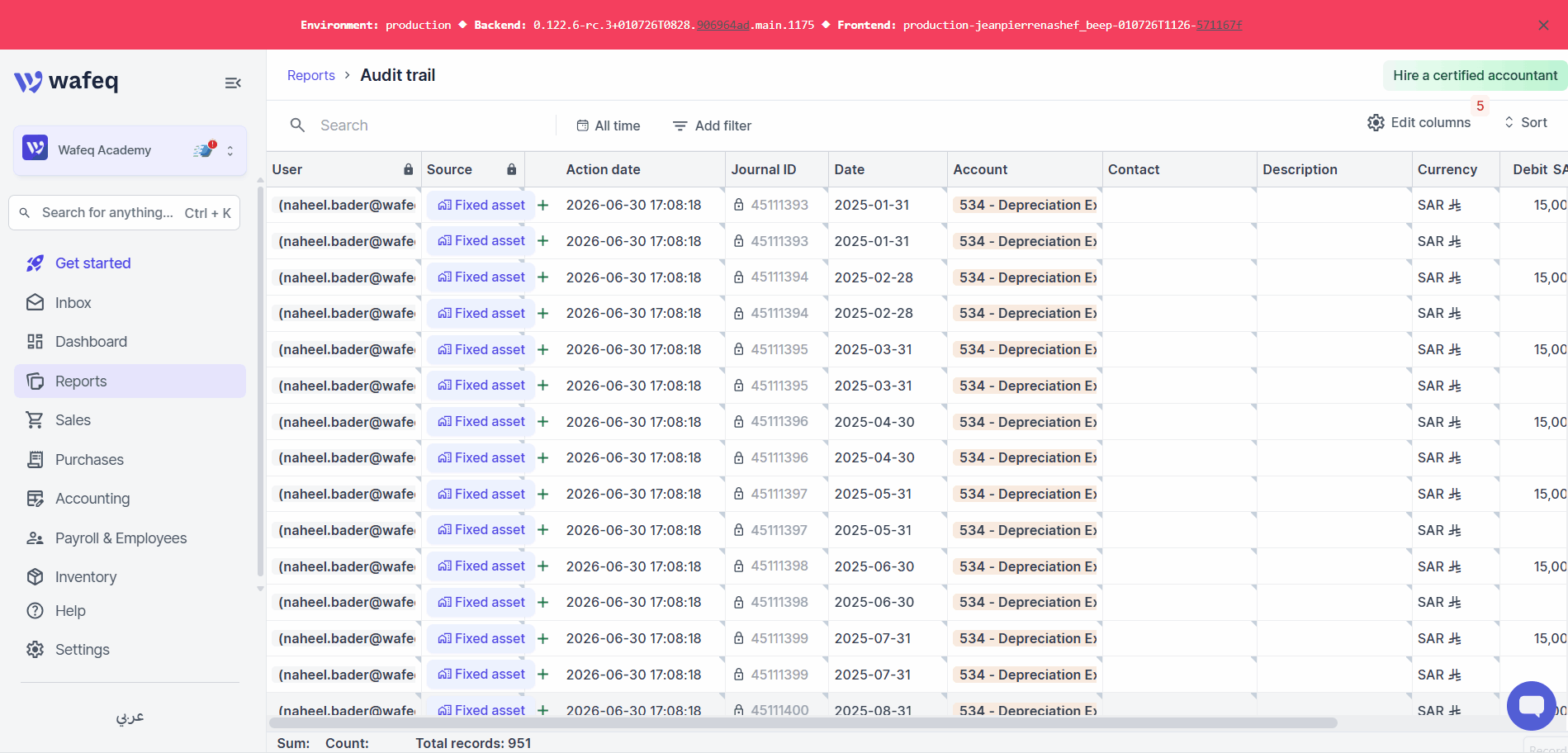
Task: Open Get started in the sidebar
Action: pyautogui.click(x=130, y=263)
